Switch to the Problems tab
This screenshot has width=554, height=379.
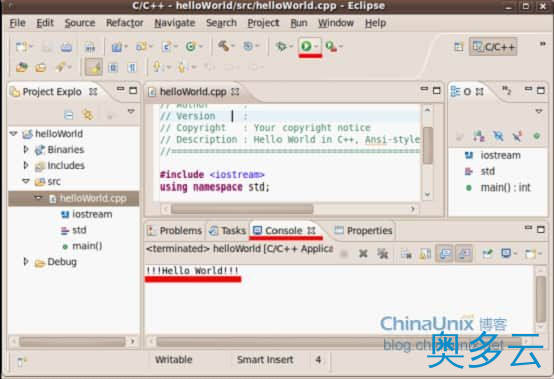click(175, 231)
